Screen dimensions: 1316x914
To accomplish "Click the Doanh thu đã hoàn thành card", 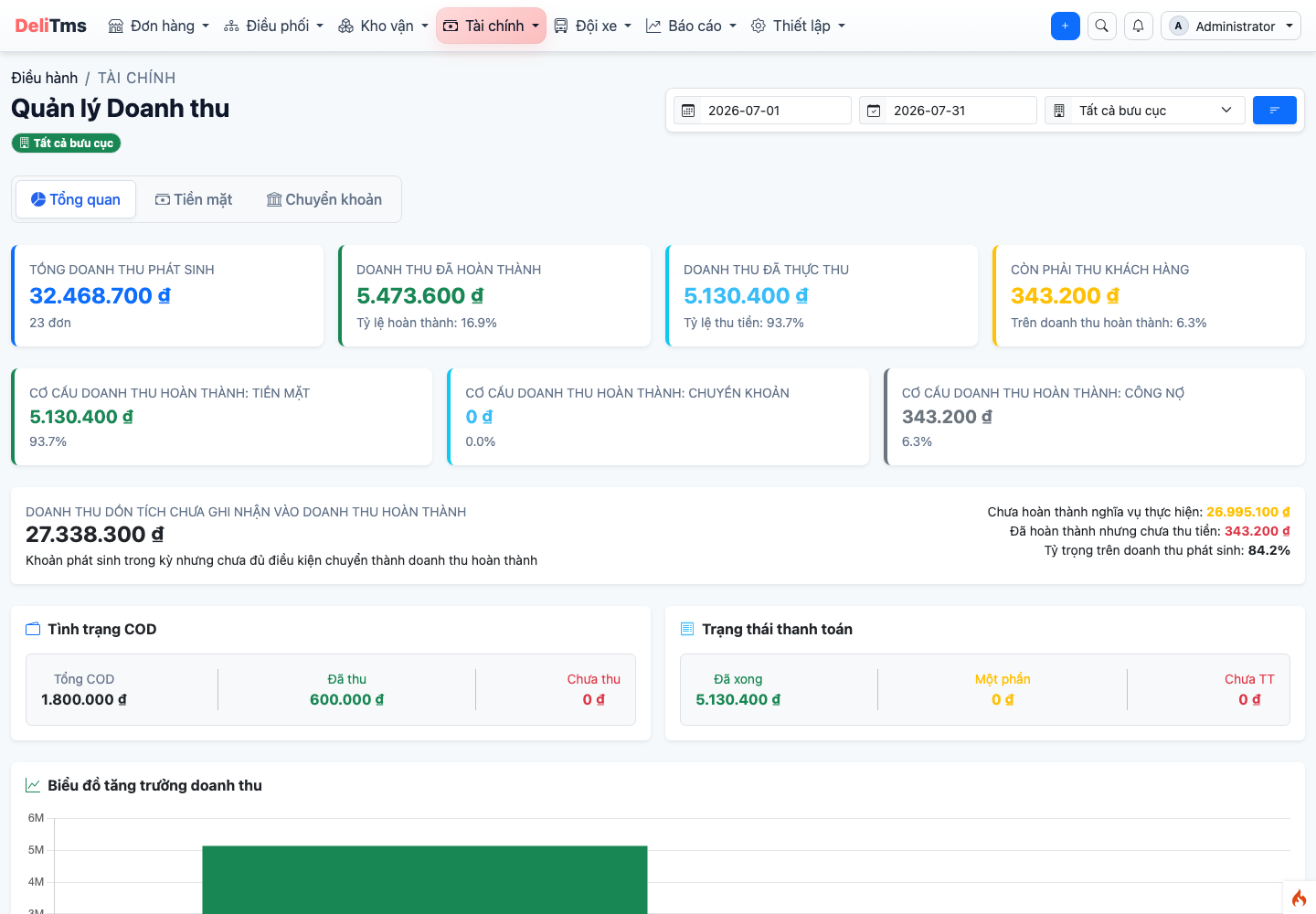I will [x=494, y=295].
